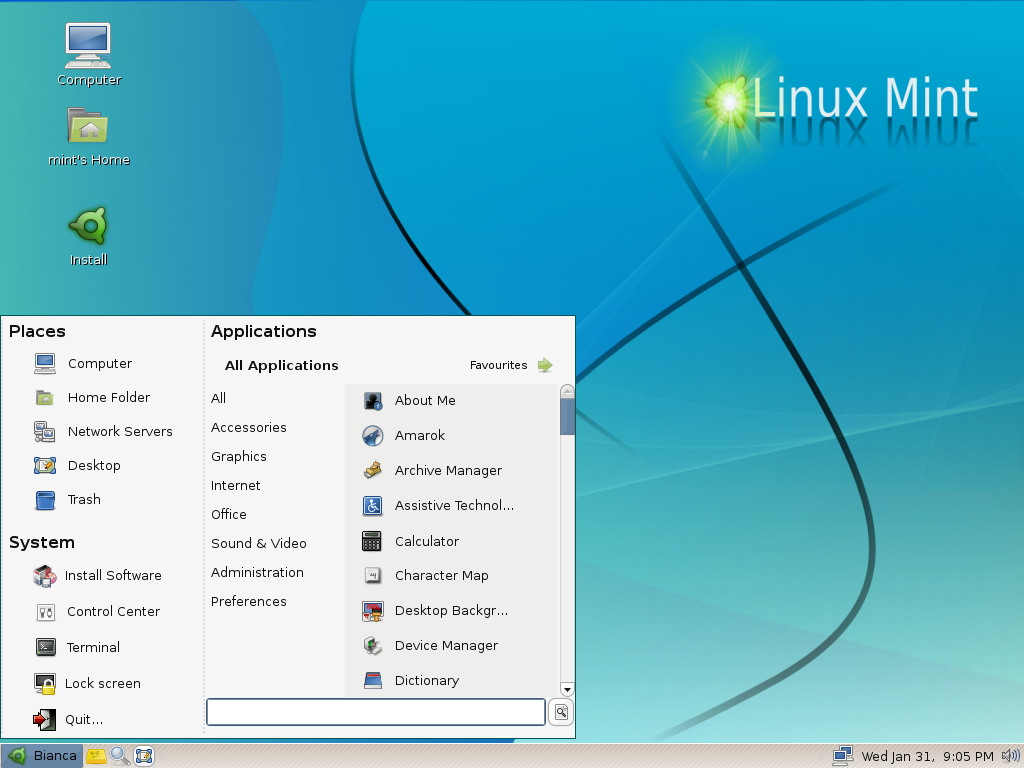Click the applications list scrollbar down arrow
This screenshot has width=1024, height=768.
567,690
